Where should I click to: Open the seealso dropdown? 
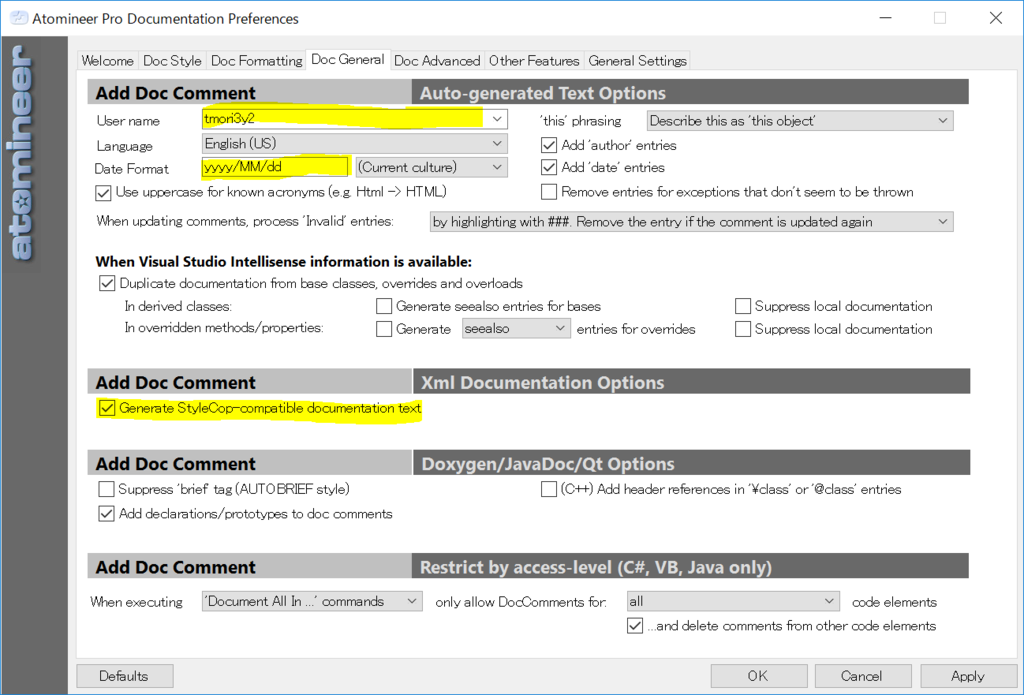click(x=516, y=329)
